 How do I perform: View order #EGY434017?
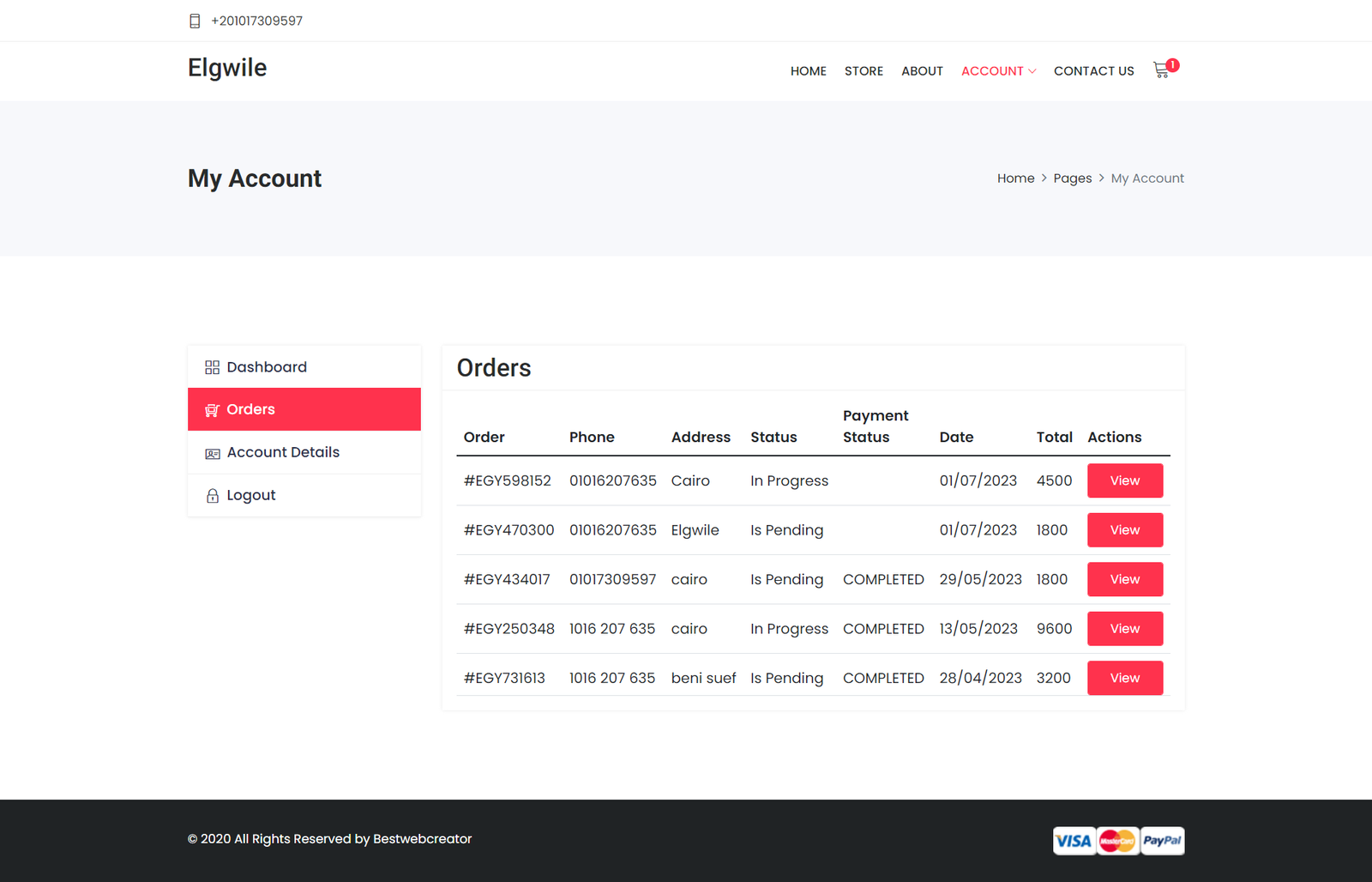tap(1124, 579)
